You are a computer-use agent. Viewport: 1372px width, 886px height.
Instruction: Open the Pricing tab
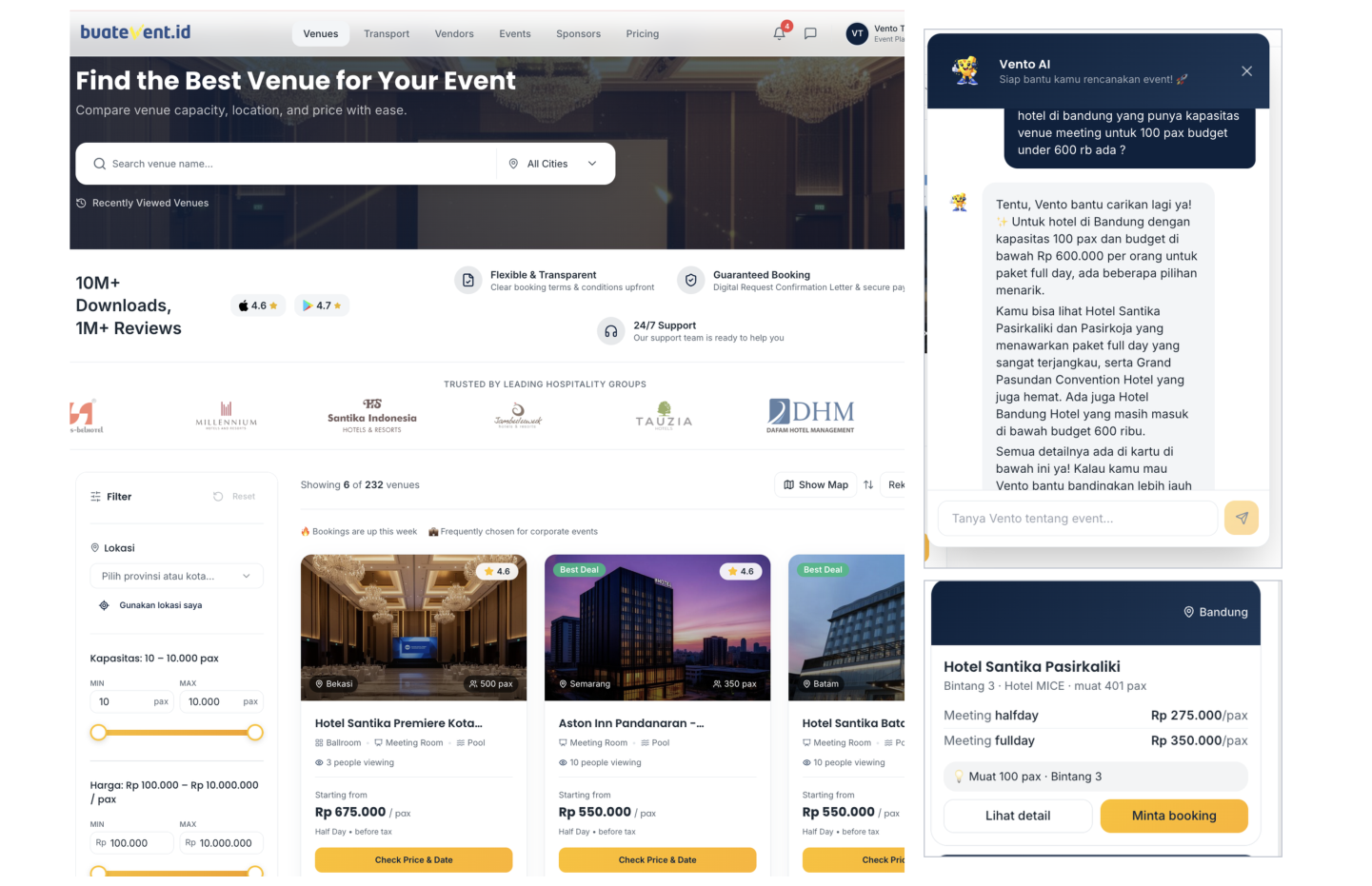coord(643,33)
